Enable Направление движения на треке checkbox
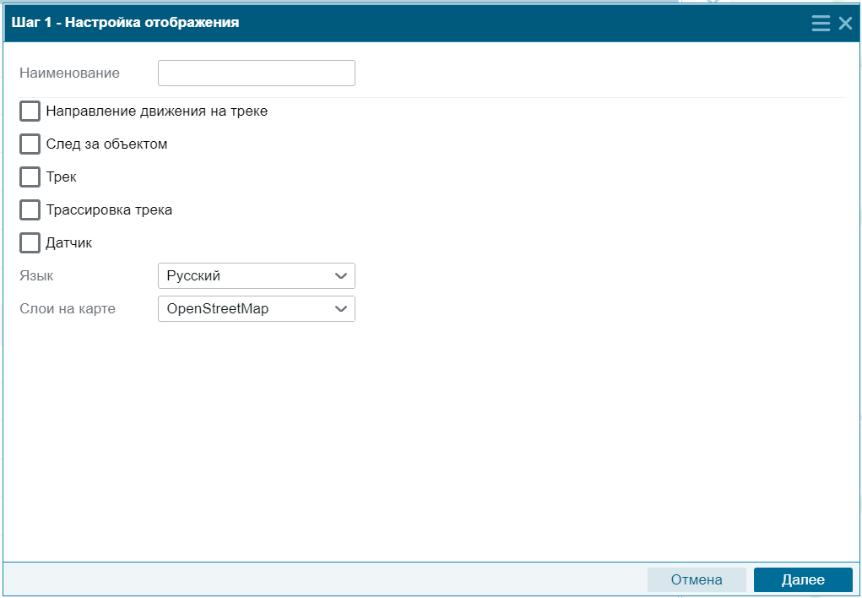862x598 pixels. pos(30,111)
